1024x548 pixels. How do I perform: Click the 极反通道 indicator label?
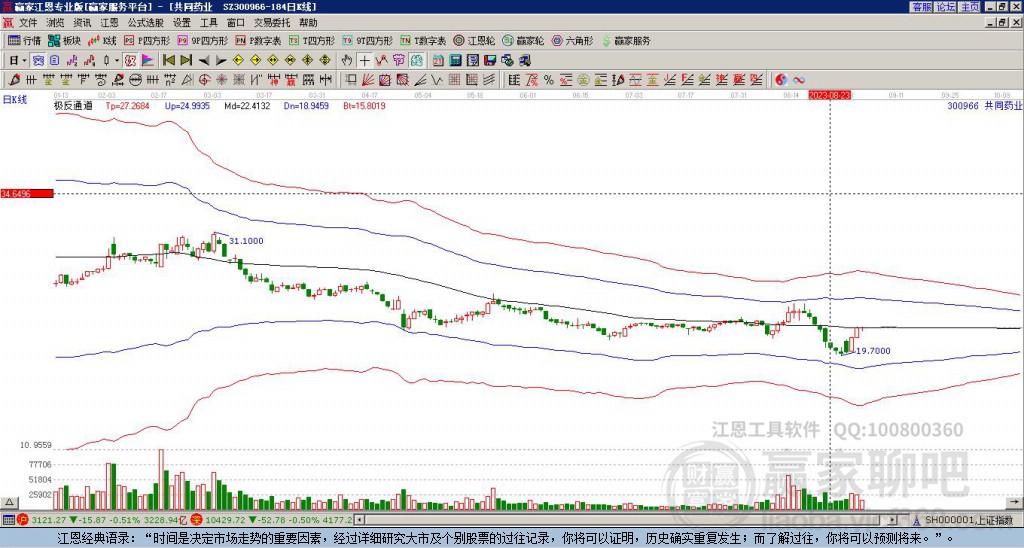pyautogui.click(x=73, y=105)
